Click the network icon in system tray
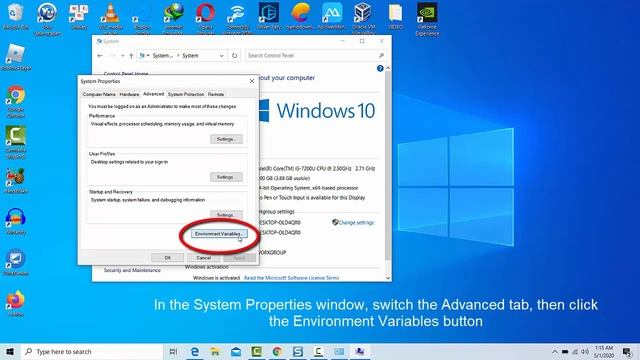 point(575,351)
